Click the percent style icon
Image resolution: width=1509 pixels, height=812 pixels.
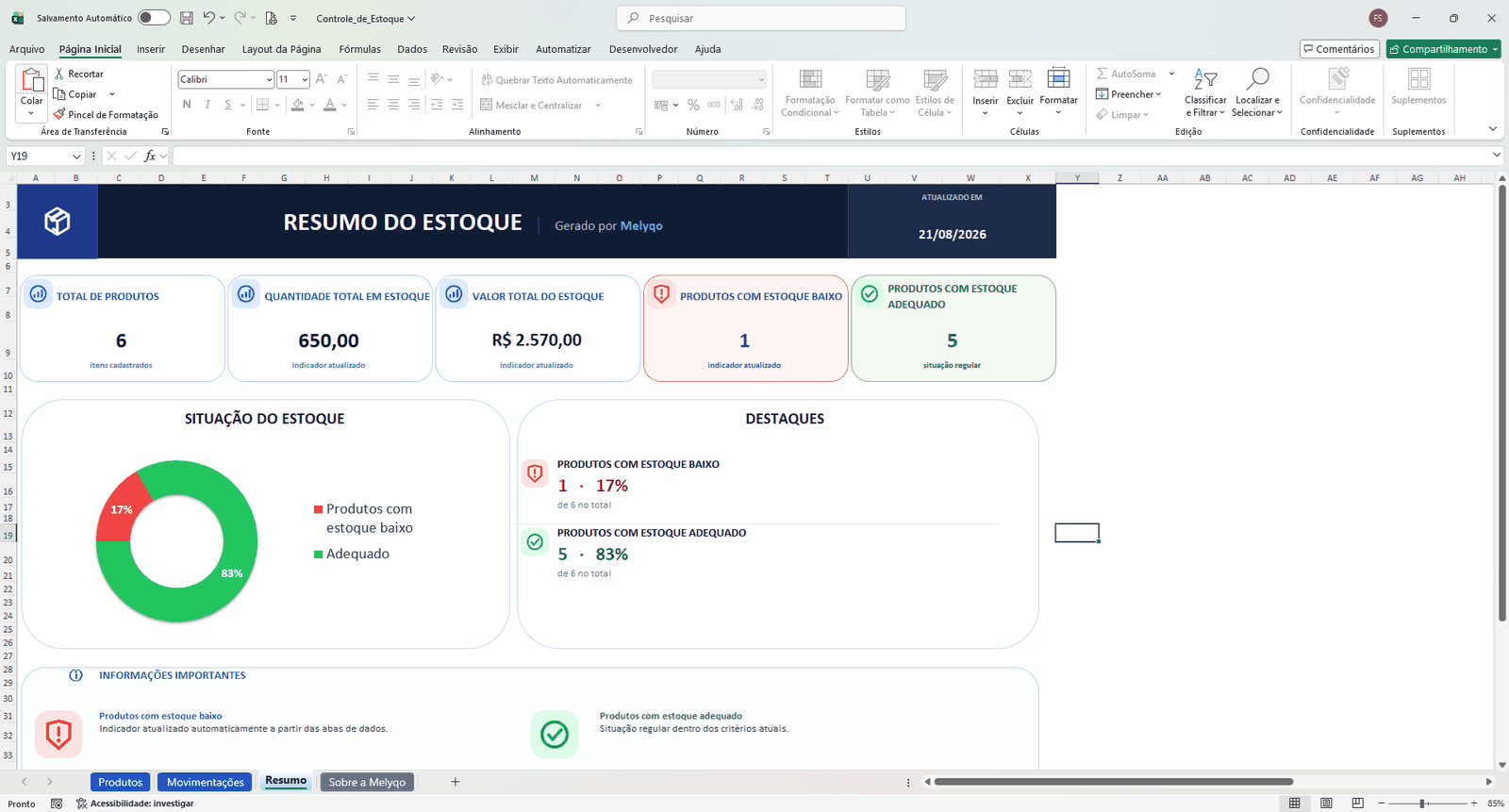[693, 105]
